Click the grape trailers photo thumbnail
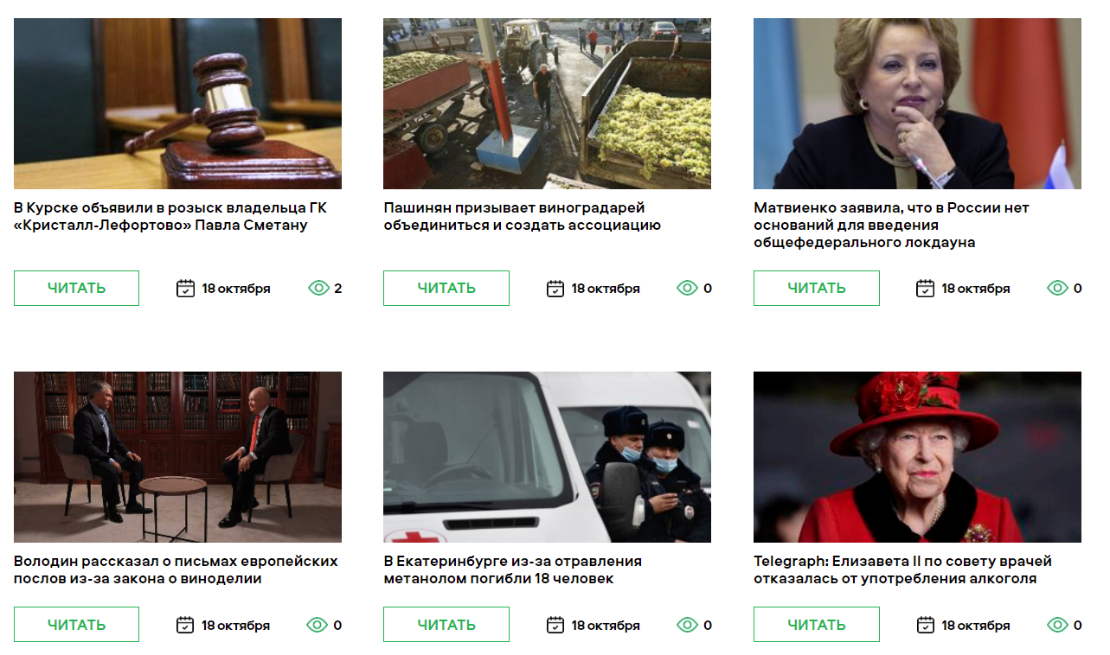The width and height of the screenshot is (1110, 655). (547, 103)
